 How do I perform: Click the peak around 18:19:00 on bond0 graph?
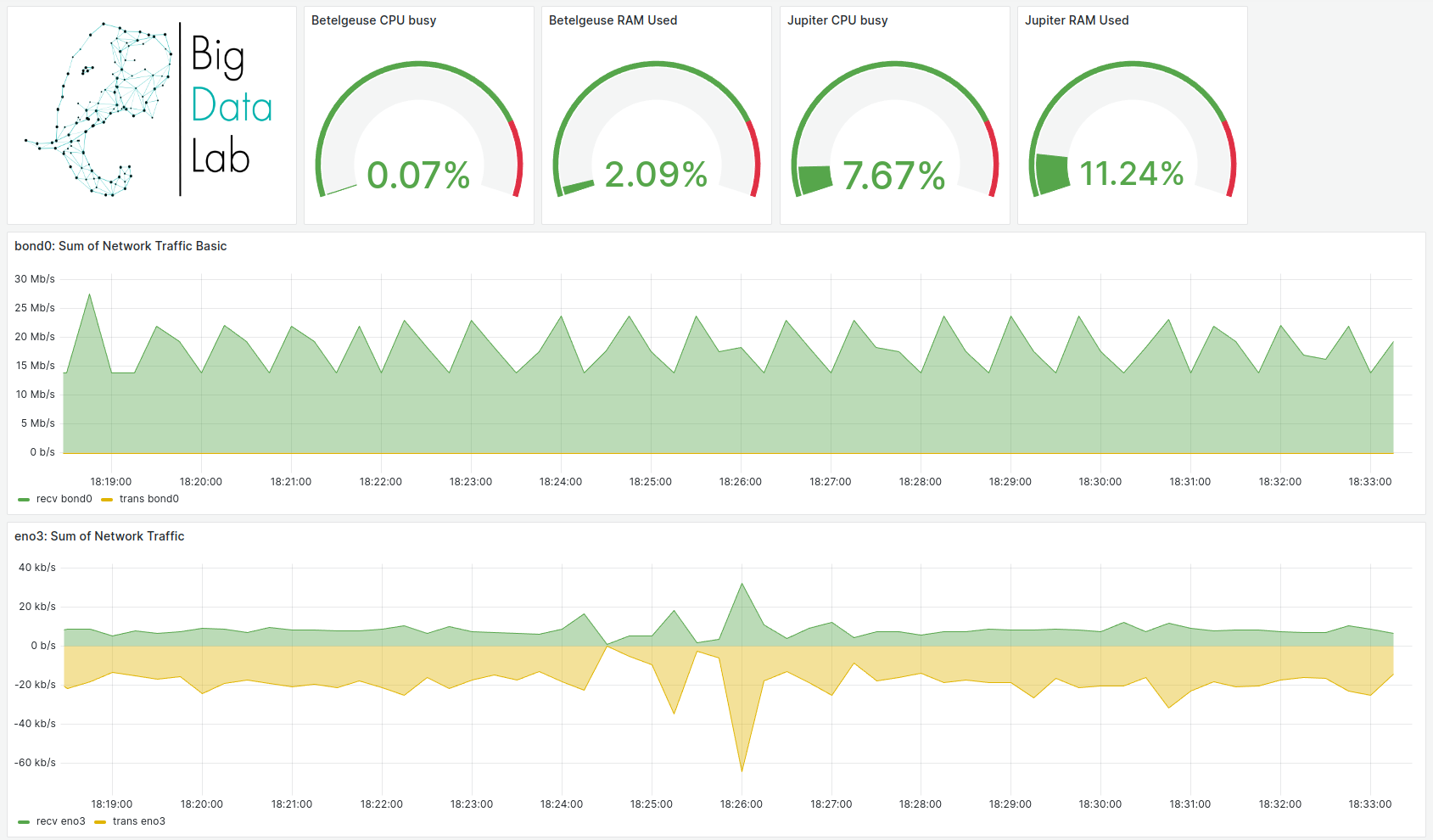(x=89, y=295)
